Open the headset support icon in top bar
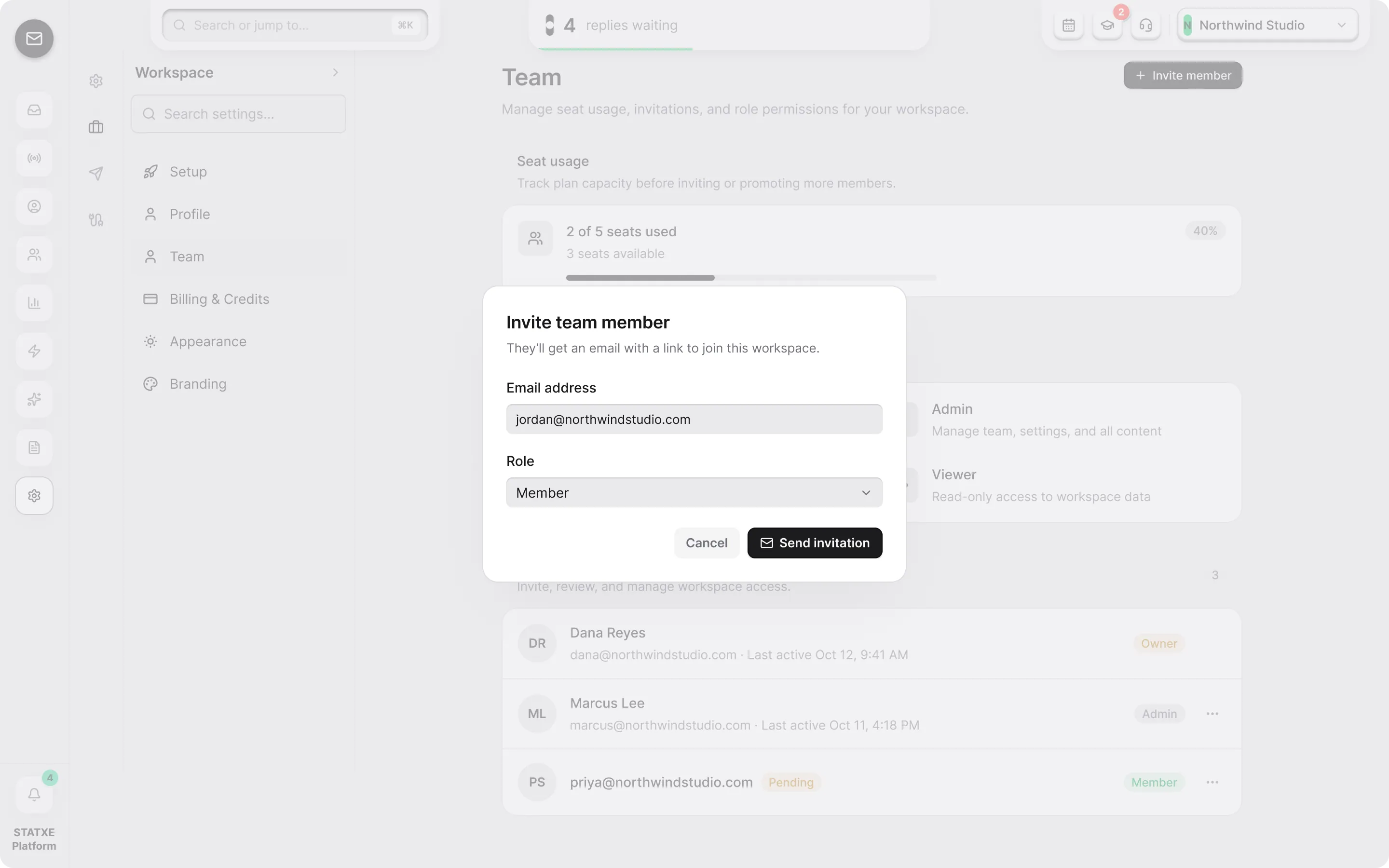This screenshot has height=868, width=1389. coord(1145,25)
